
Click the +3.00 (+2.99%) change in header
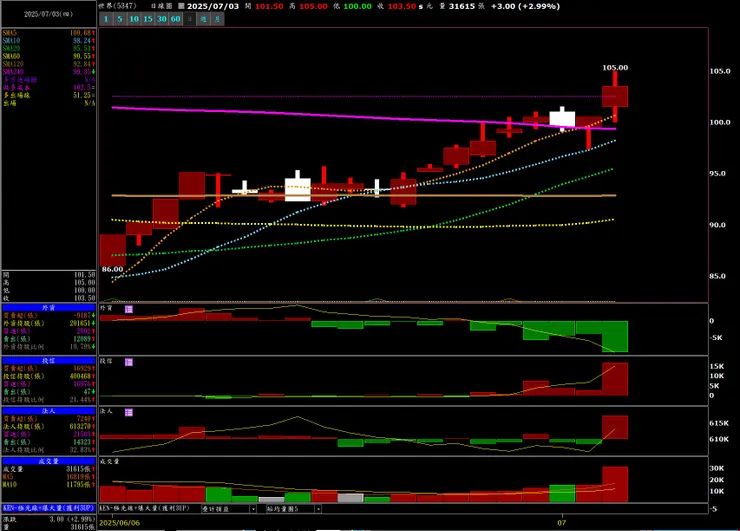pyautogui.click(x=525, y=6)
